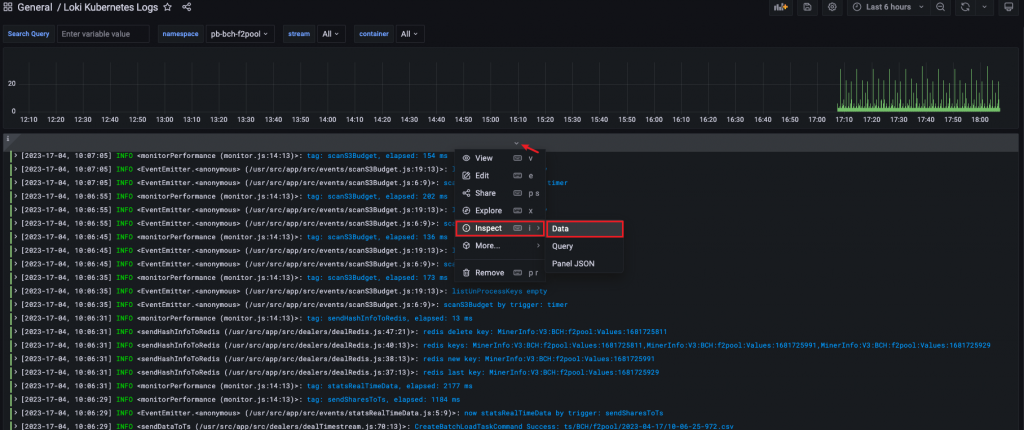Select Data in the Inspect submenu
1024x430 pixels.
pyautogui.click(x=584, y=229)
